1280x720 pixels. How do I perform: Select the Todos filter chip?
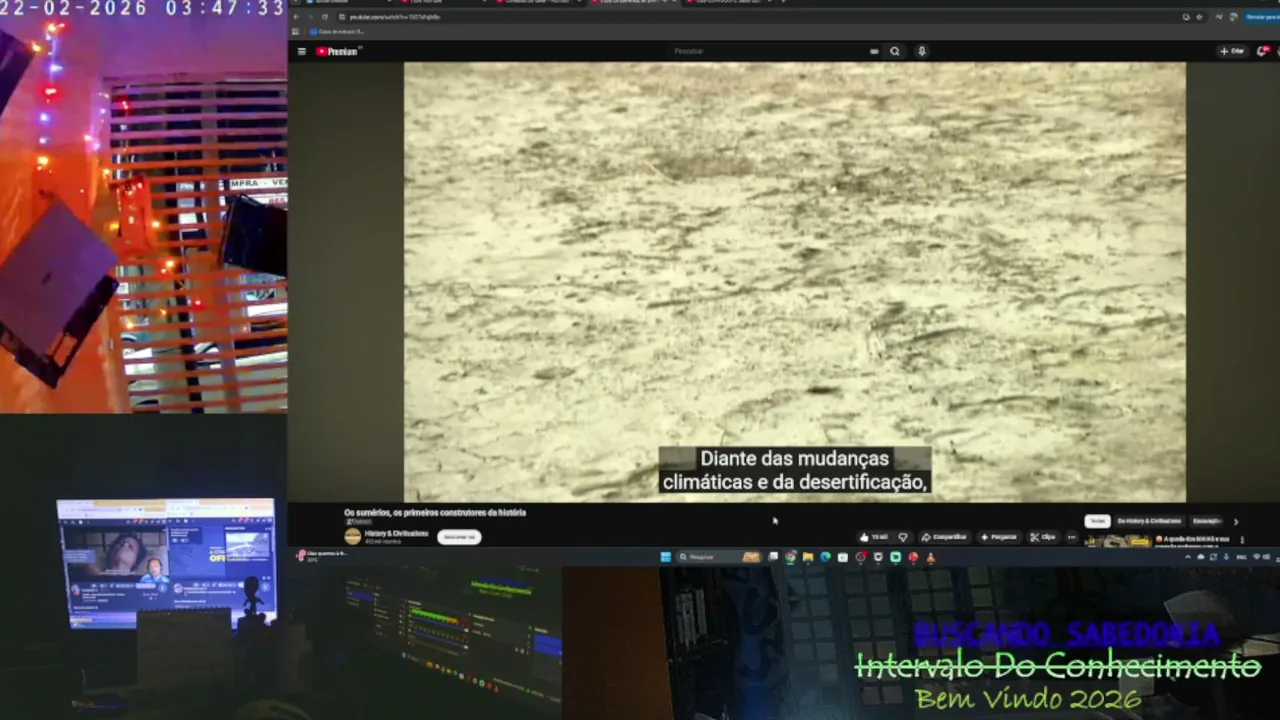(1098, 521)
